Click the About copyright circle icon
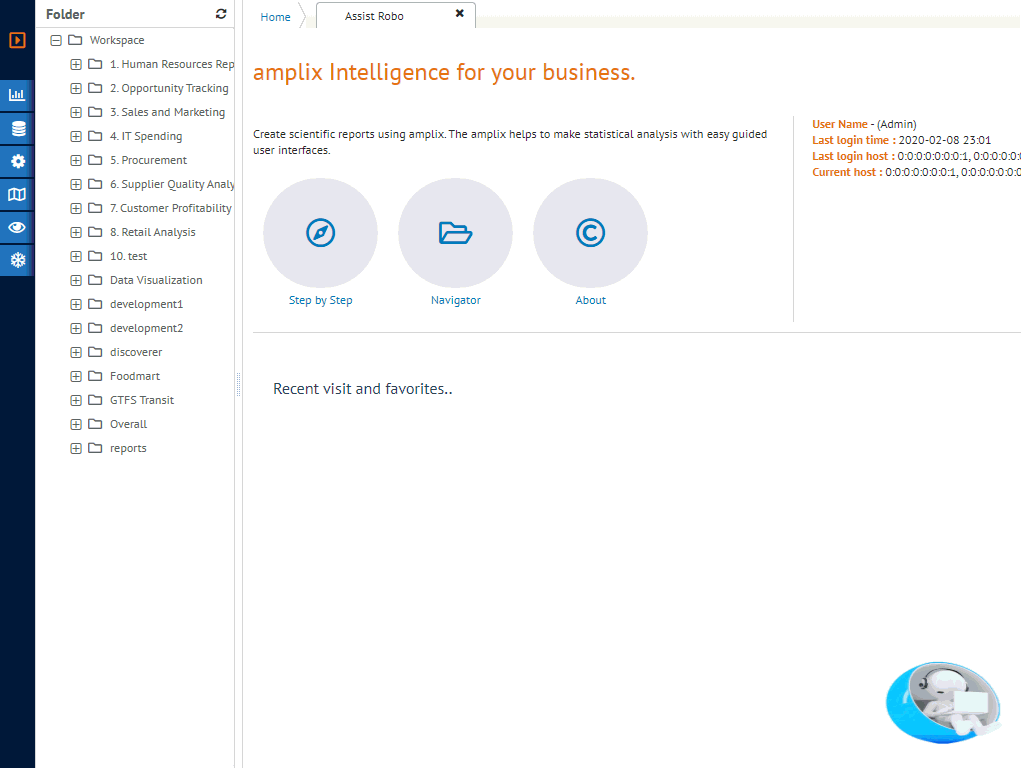This screenshot has width=1024, height=768. [590, 232]
